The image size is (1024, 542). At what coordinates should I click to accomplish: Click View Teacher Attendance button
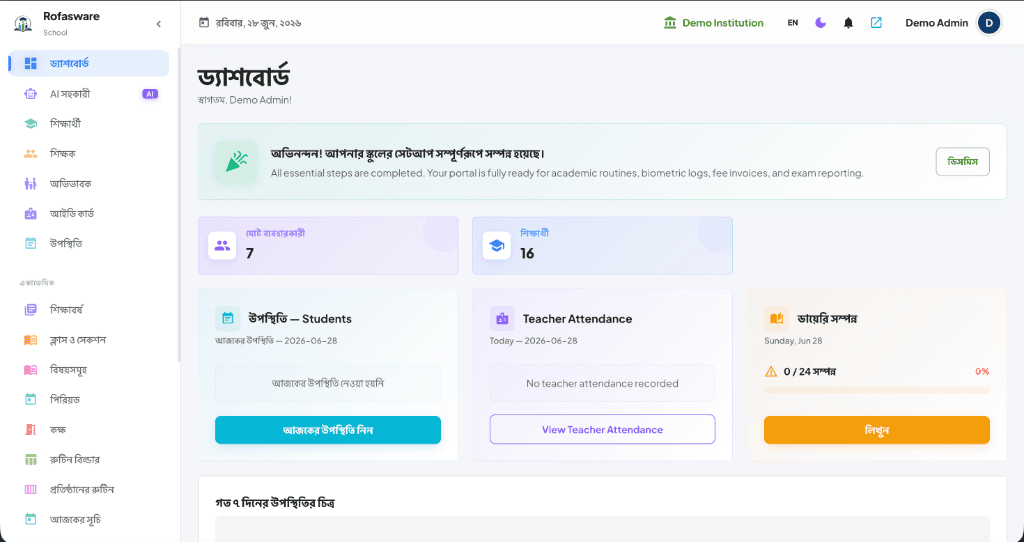tap(602, 430)
